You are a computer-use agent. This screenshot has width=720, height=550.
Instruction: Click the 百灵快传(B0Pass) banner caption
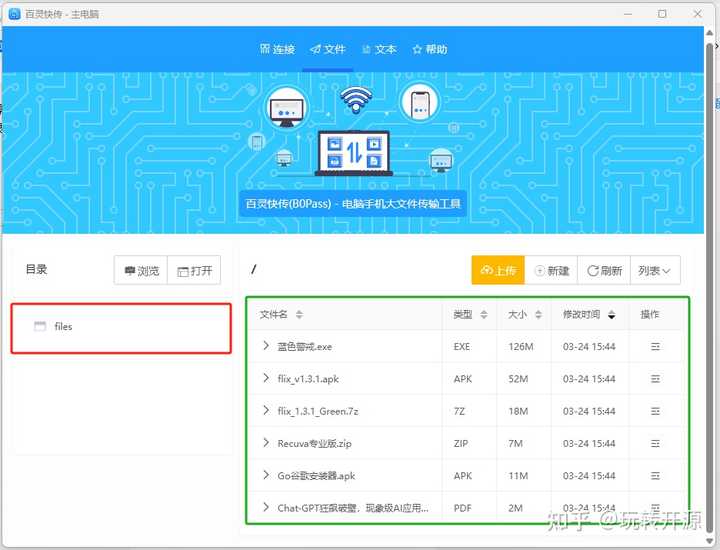click(x=353, y=203)
